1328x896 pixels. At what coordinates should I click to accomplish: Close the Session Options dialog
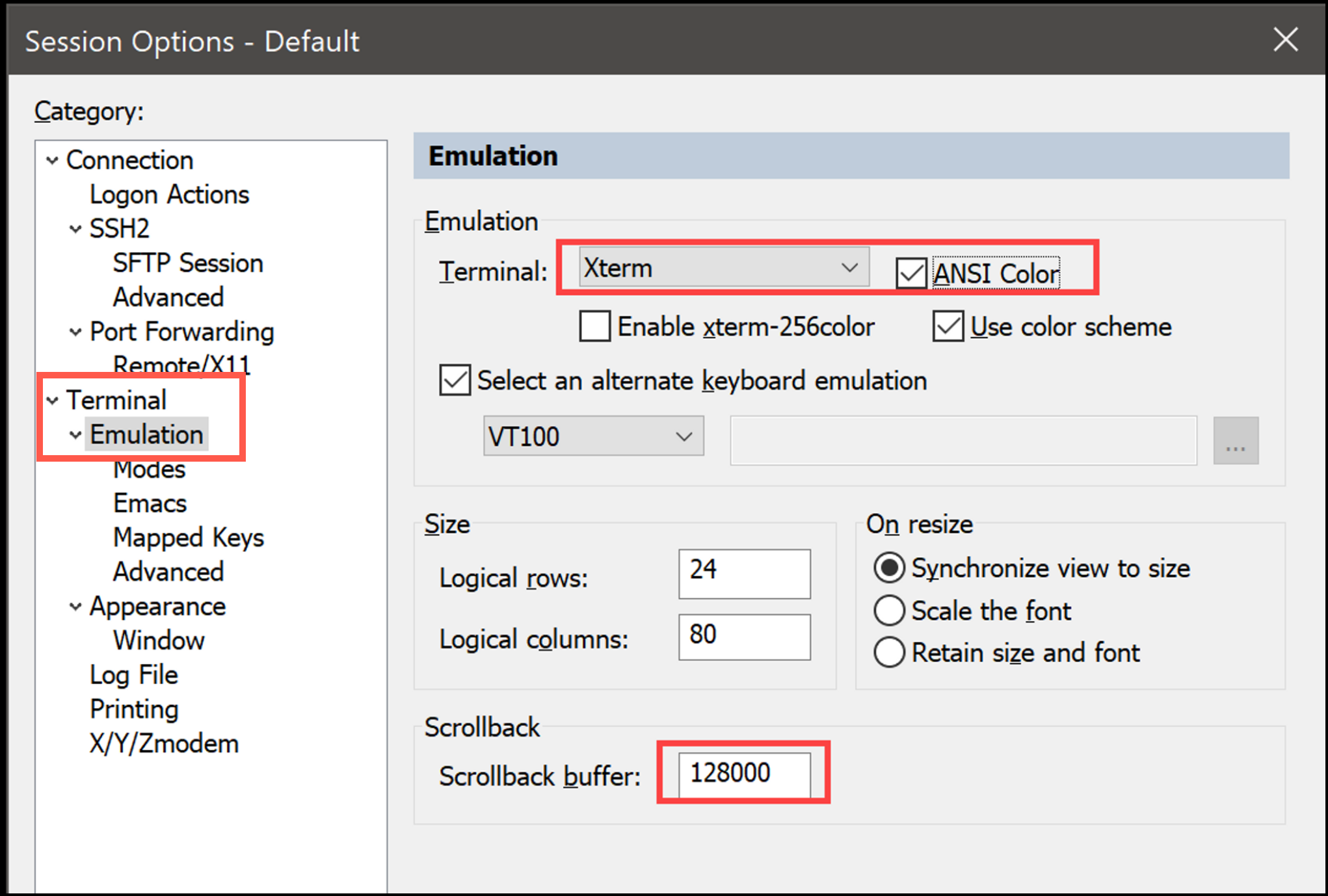click(x=1285, y=40)
